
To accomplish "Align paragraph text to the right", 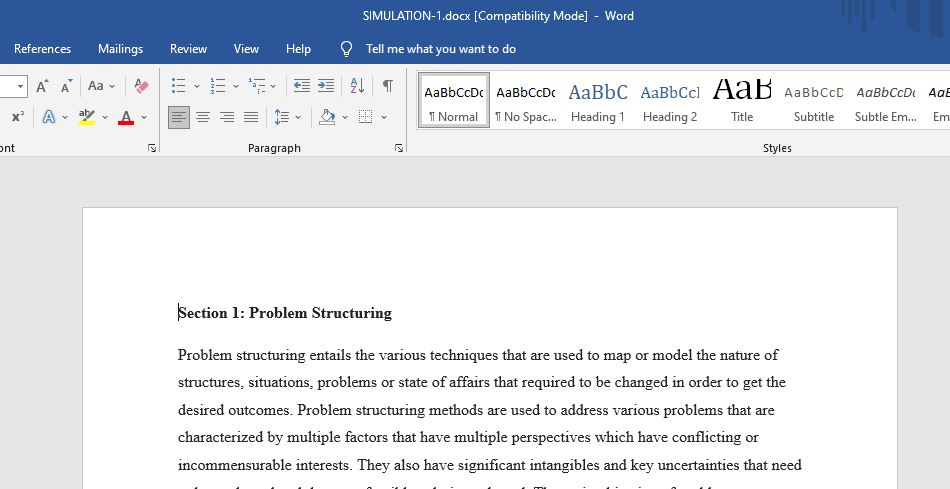I will pyautogui.click(x=227, y=117).
